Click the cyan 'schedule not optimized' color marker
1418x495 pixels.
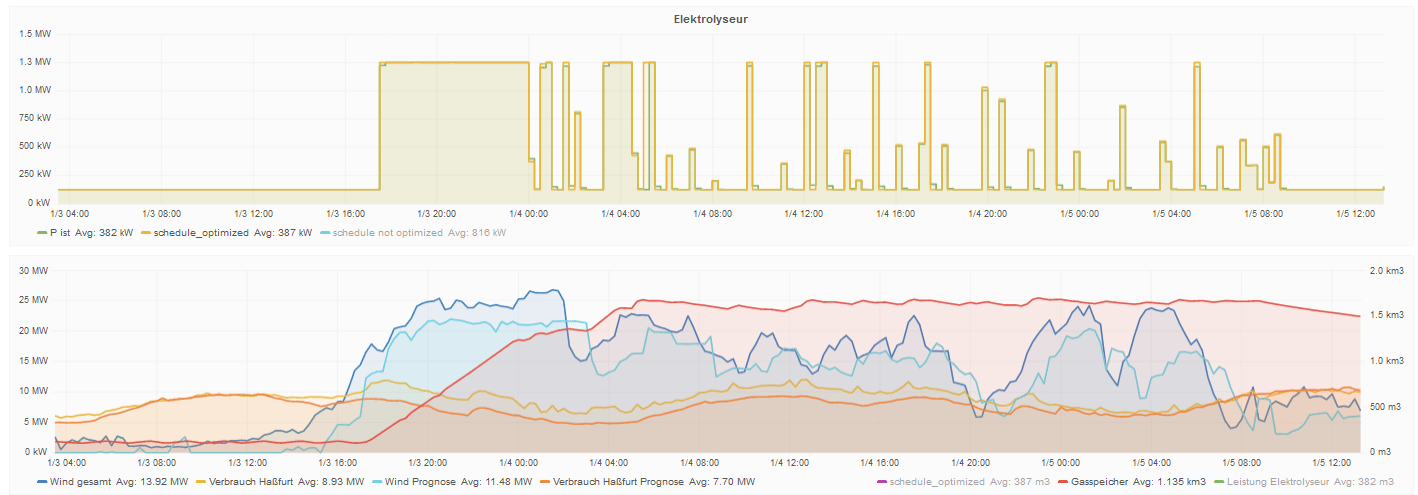click(324, 233)
